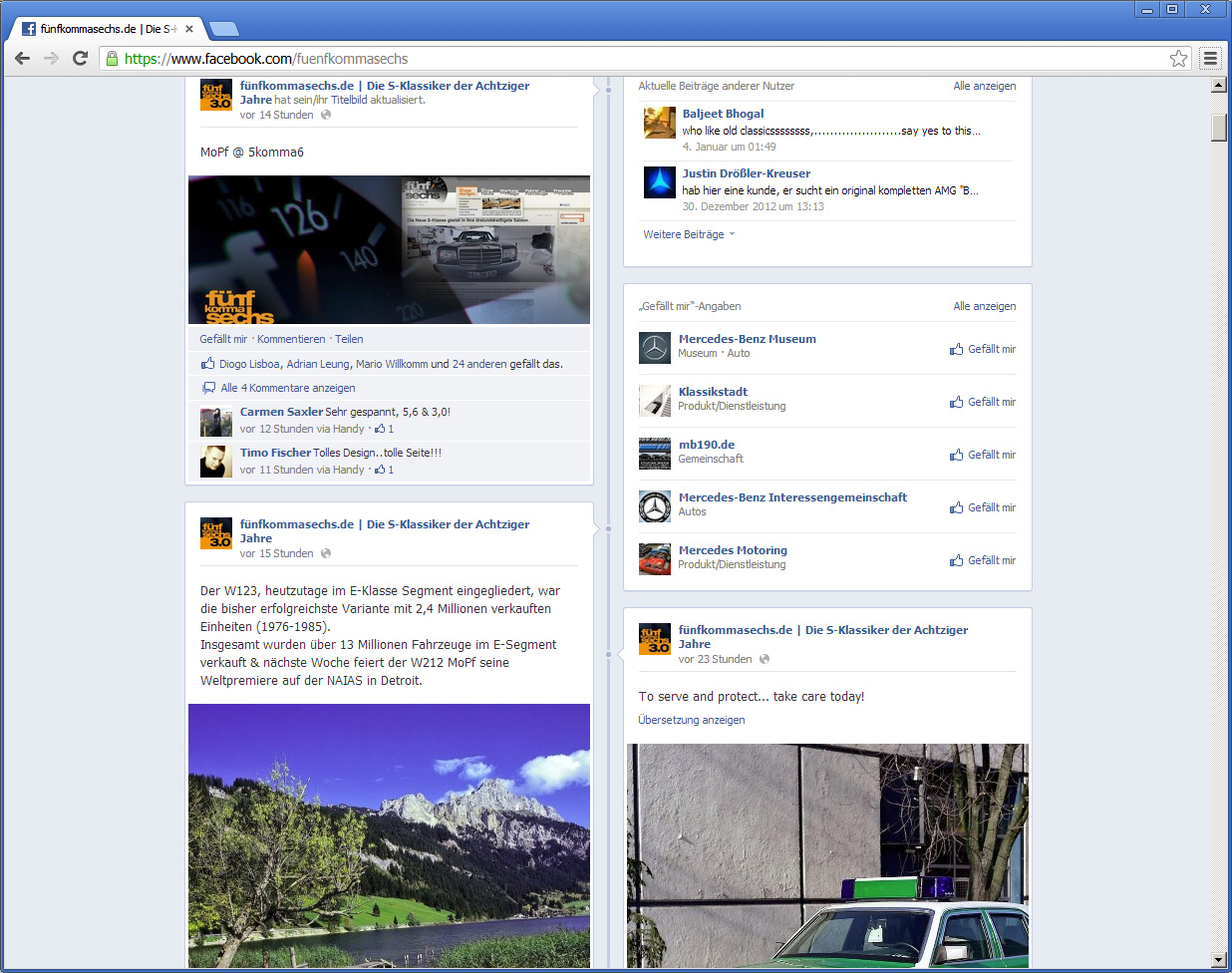Like Mercedes-Benz Interessengemeinschaft page
This screenshot has width=1232, height=973.
[x=983, y=507]
